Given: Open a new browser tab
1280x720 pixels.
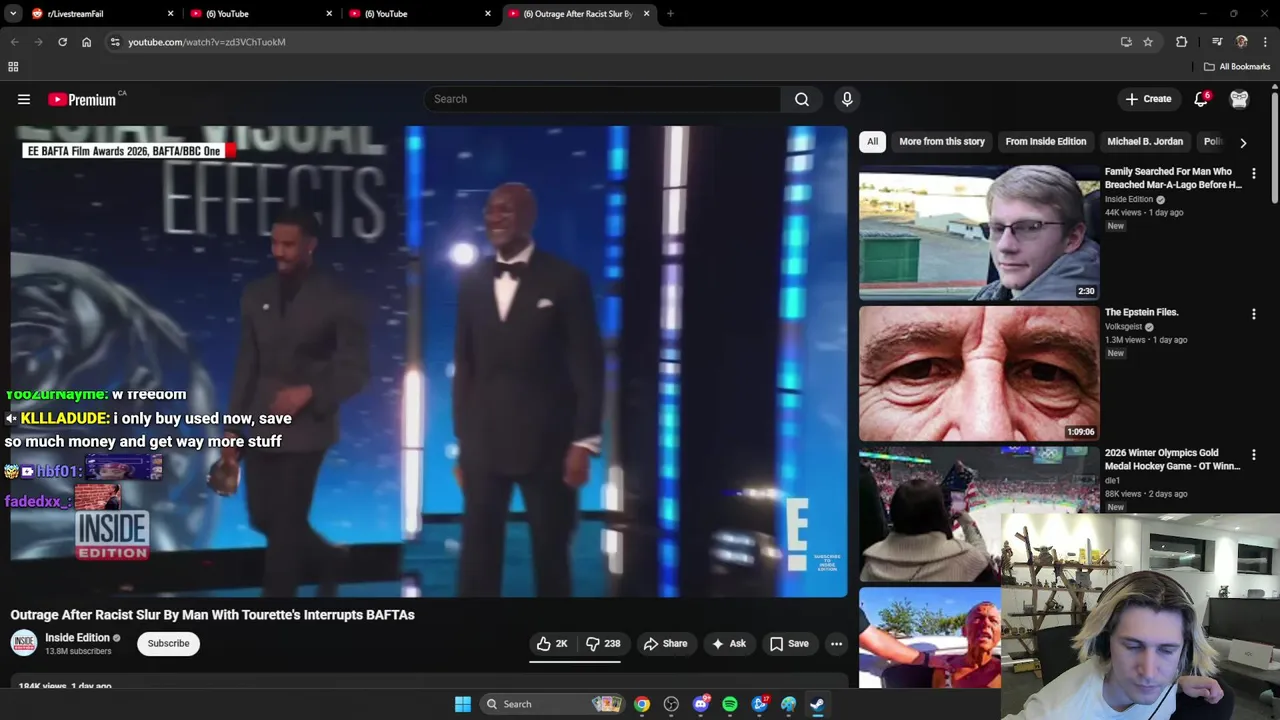Looking at the screenshot, I should pyautogui.click(x=670, y=14).
